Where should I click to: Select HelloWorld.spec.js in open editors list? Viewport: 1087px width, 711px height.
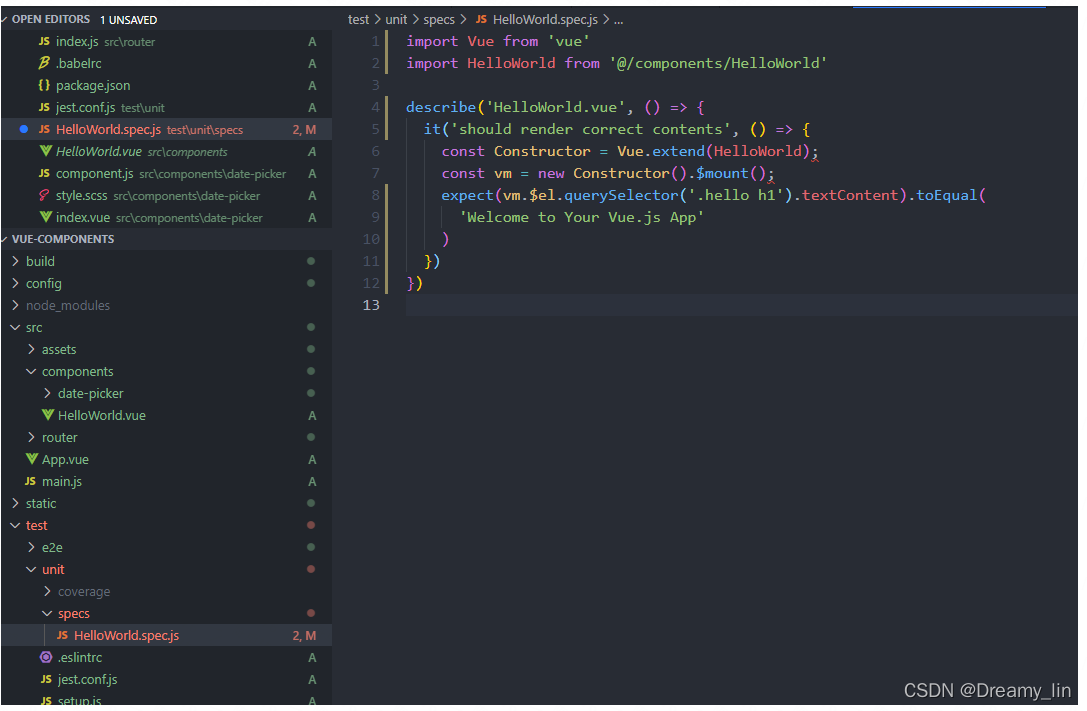(x=166, y=130)
